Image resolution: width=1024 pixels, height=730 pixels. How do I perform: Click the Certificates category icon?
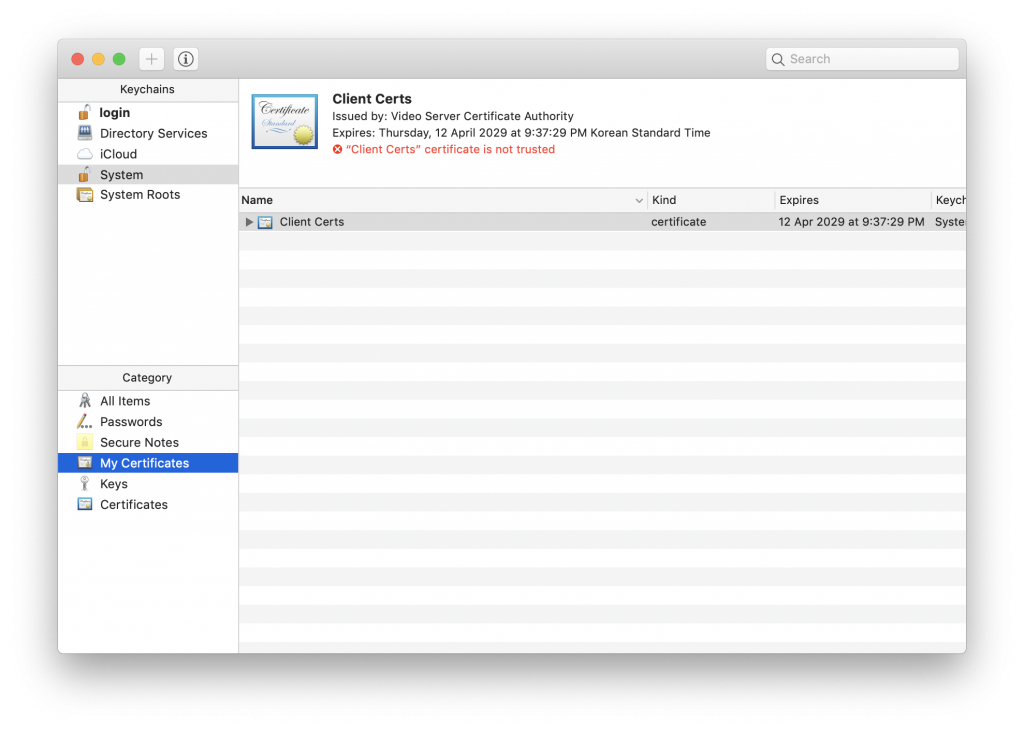pos(85,504)
